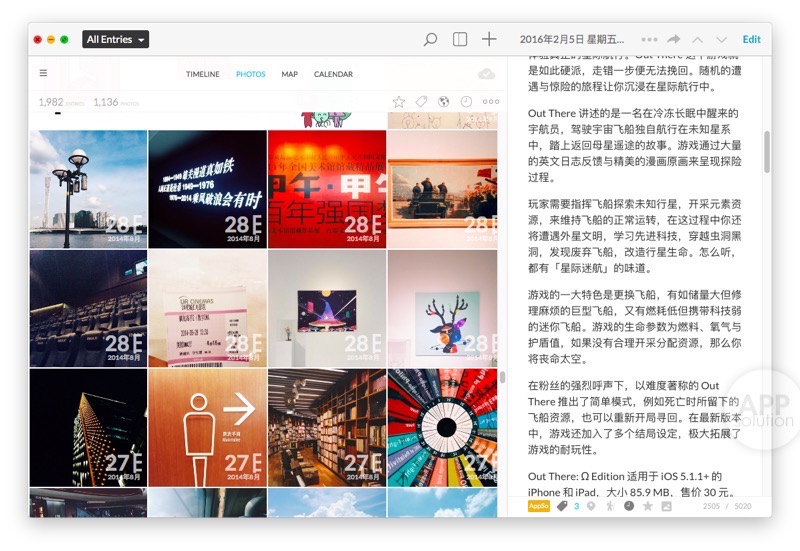This screenshot has width=800, height=551.
Task: Toggle the favorite star in entry footer
Action: tap(648, 506)
